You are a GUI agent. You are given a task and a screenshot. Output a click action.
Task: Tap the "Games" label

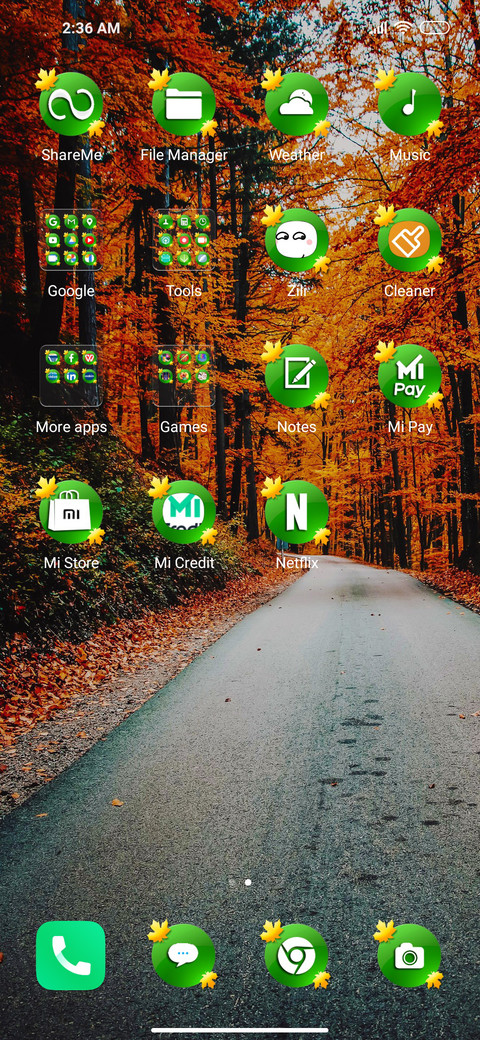click(x=184, y=427)
